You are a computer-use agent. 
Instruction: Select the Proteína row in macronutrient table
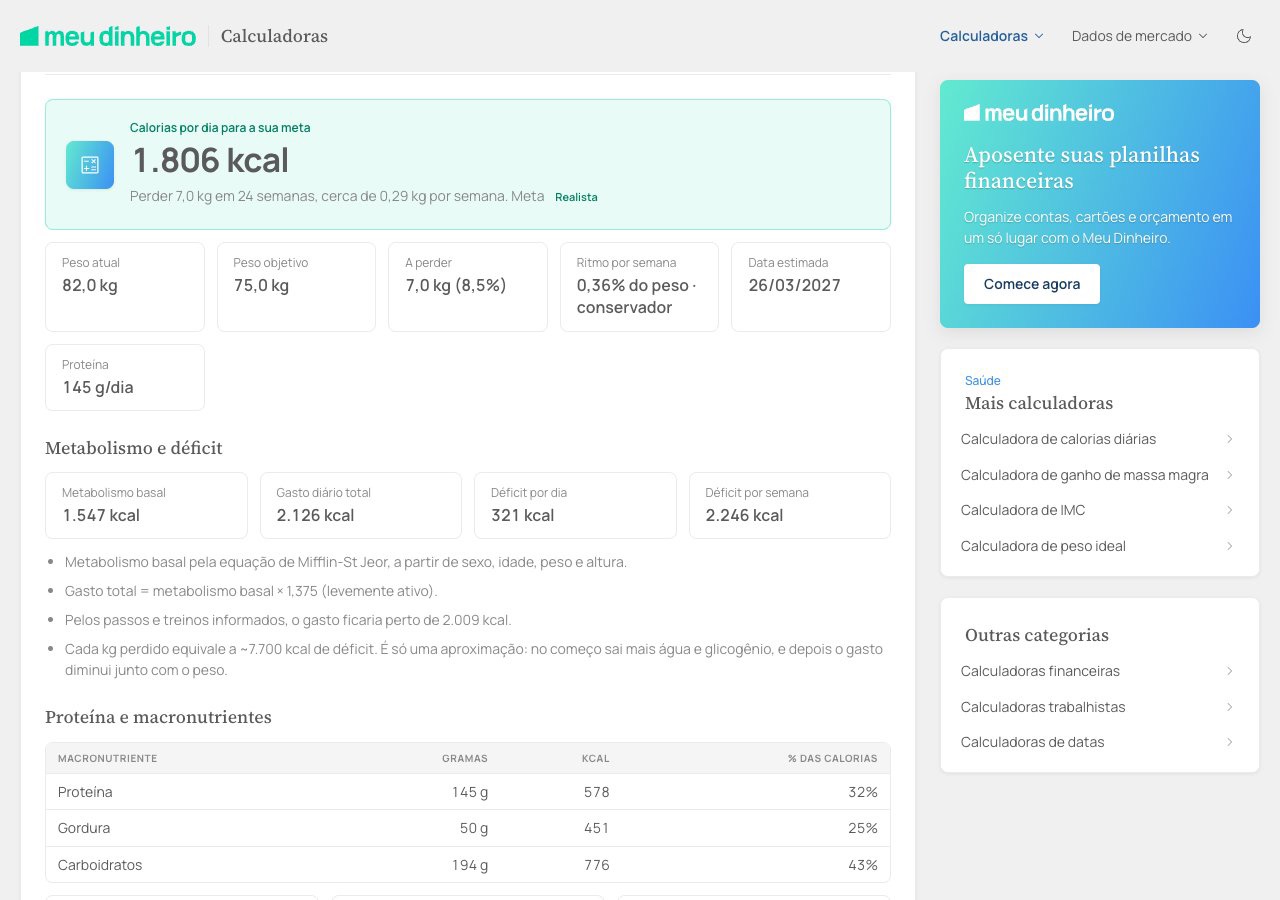click(x=468, y=792)
